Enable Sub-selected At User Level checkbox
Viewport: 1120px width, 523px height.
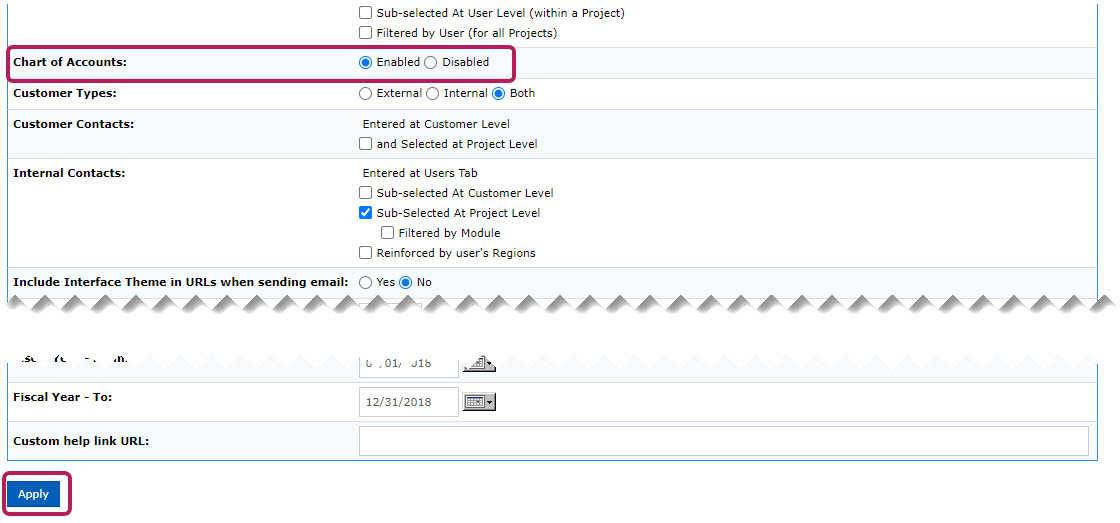[366, 14]
